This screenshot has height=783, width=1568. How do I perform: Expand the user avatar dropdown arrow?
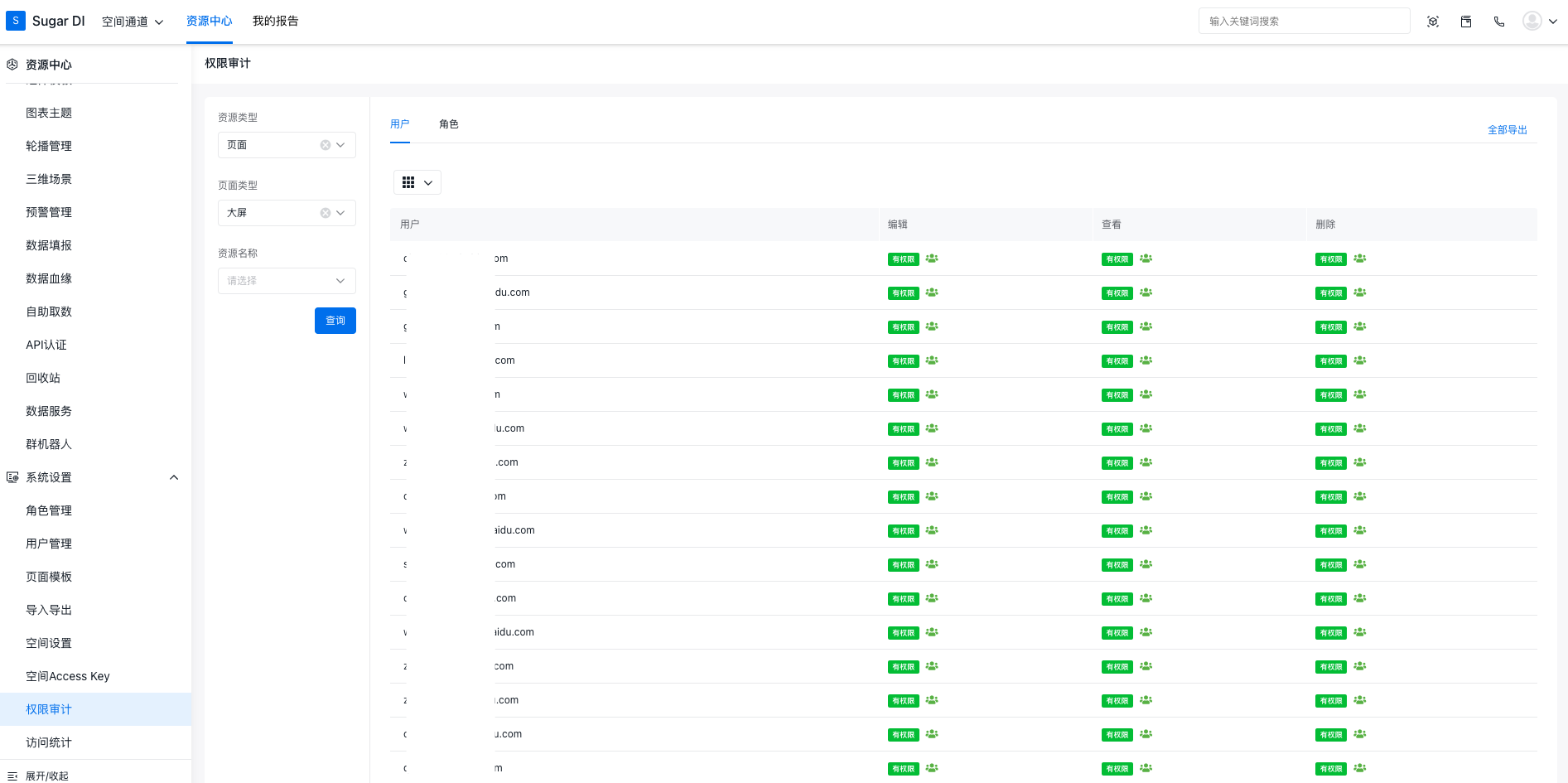tap(1553, 22)
